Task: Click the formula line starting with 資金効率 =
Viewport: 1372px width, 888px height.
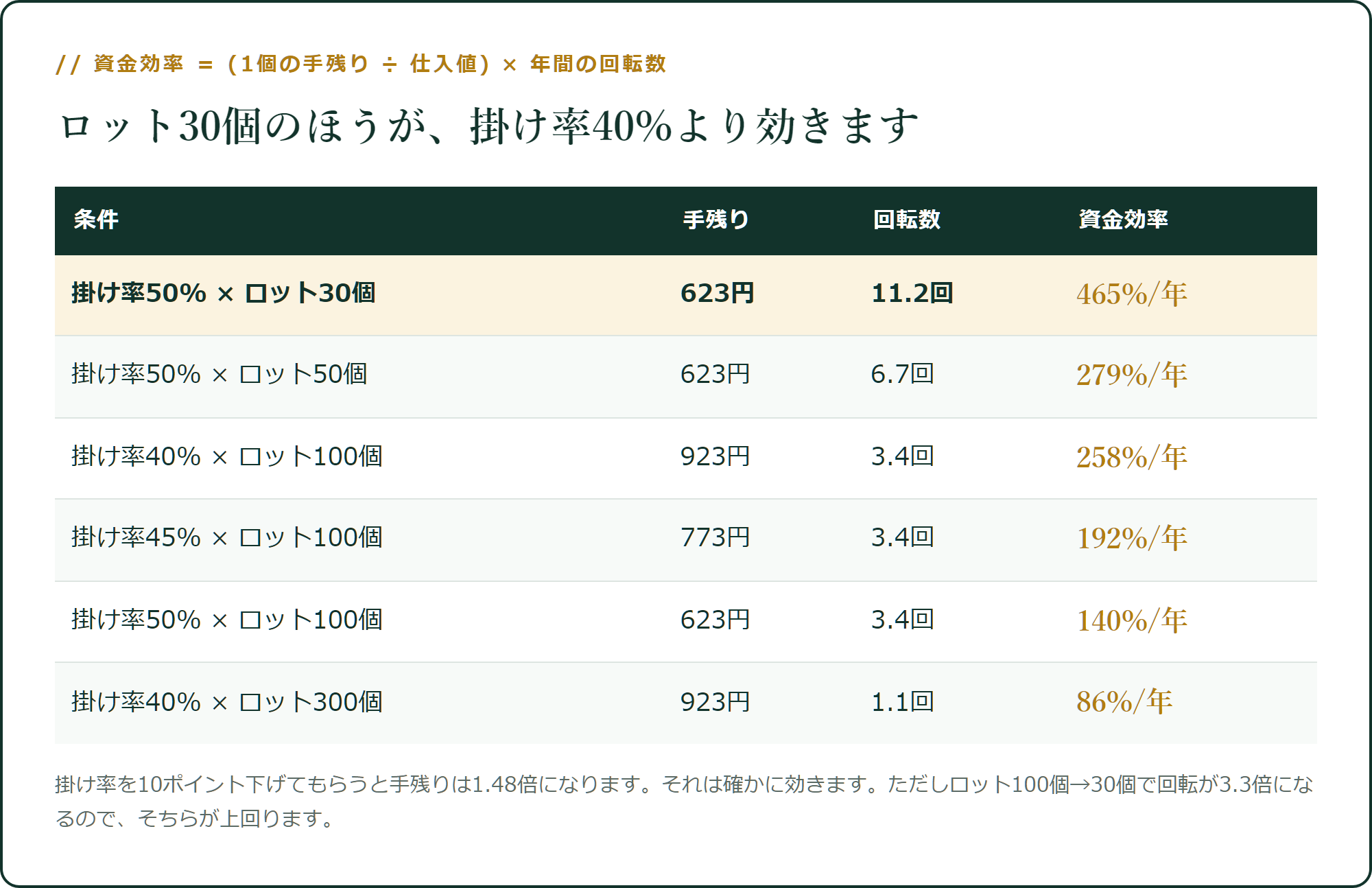Action: [x=361, y=64]
